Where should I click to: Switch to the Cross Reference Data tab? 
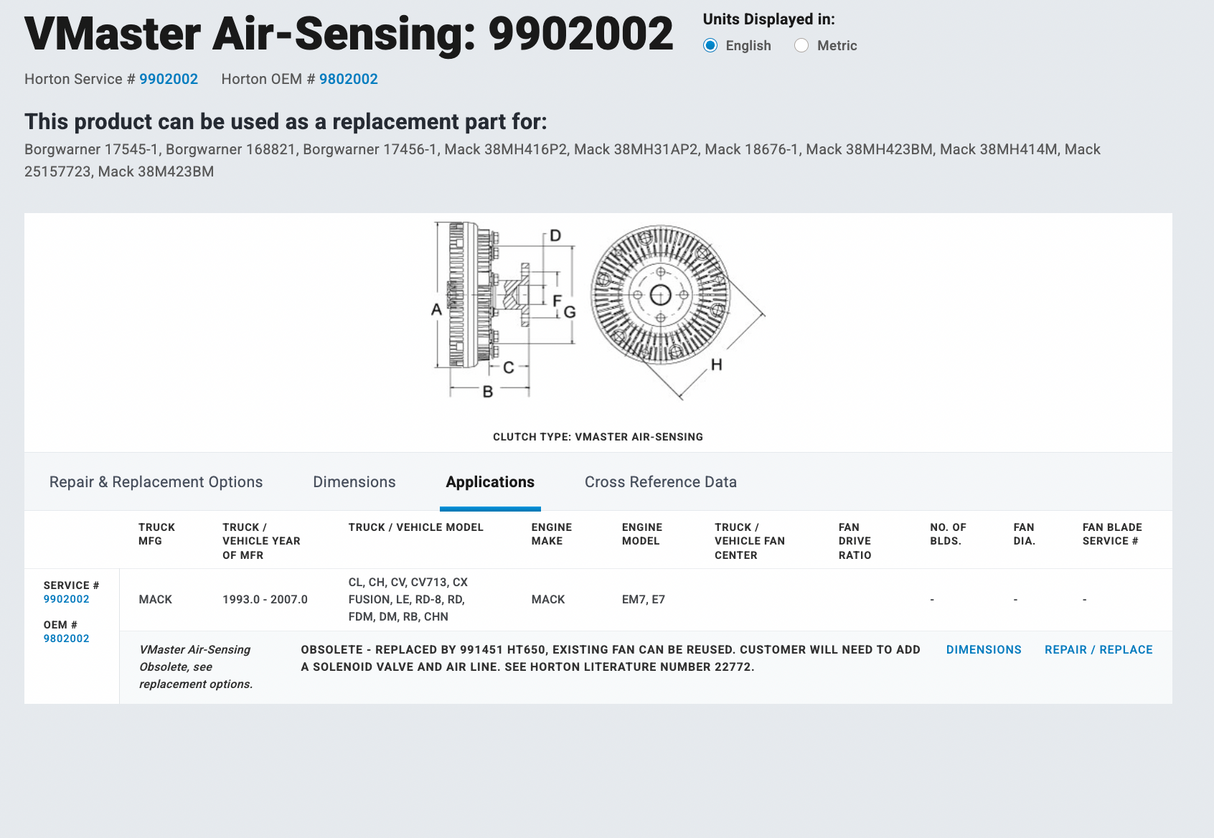pyautogui.click(x=660, y=482)
